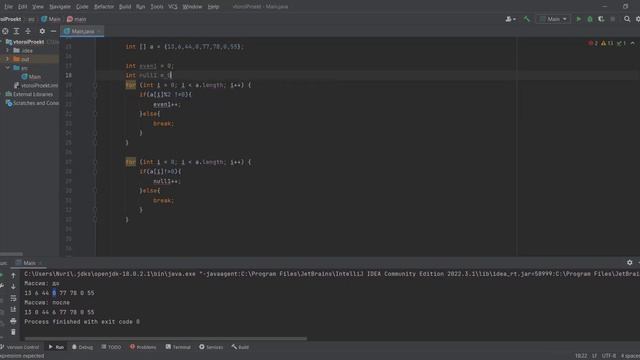Open IDE settings gear at top right

tap(638, 19)
